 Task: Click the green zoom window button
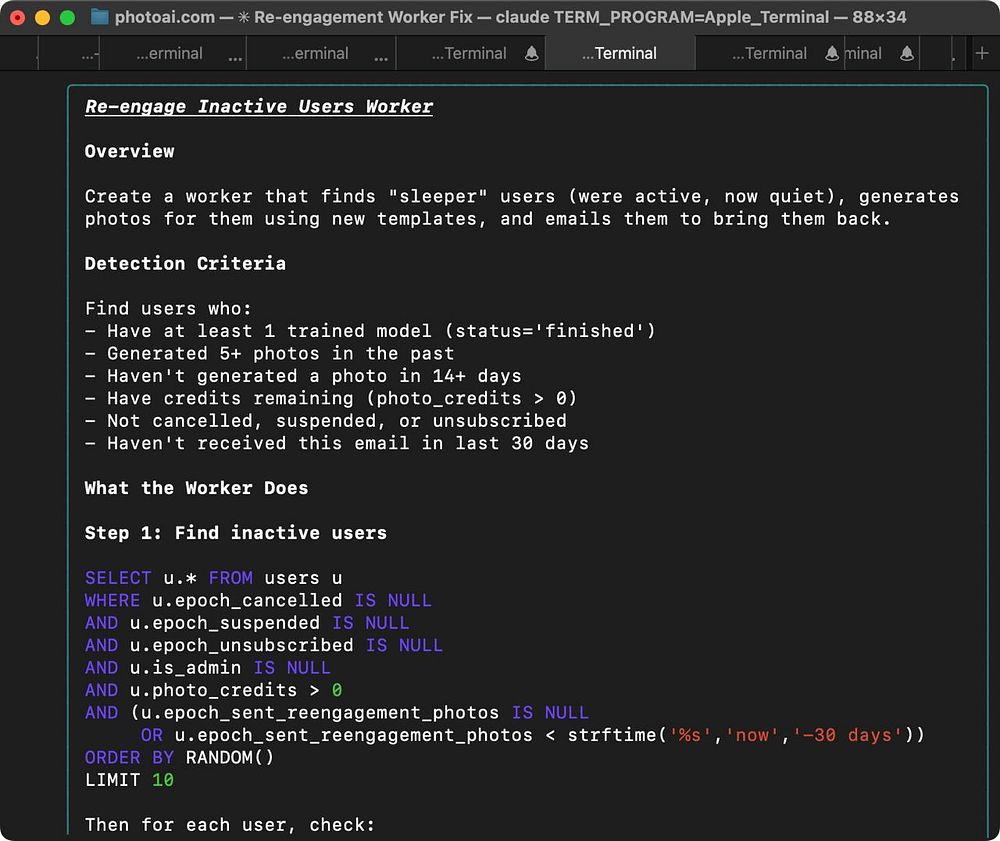pos(67,17)
